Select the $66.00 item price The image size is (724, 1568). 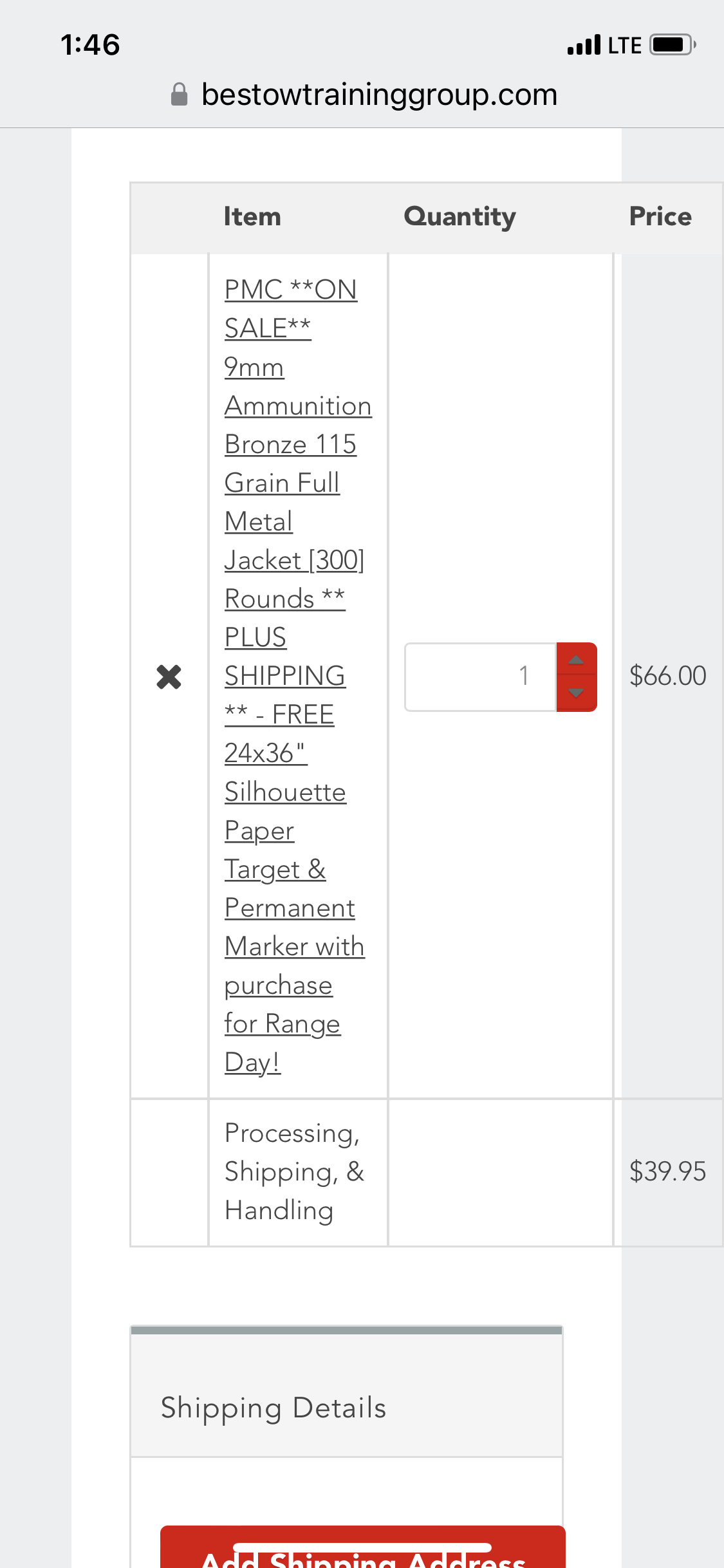coord(667,676)
